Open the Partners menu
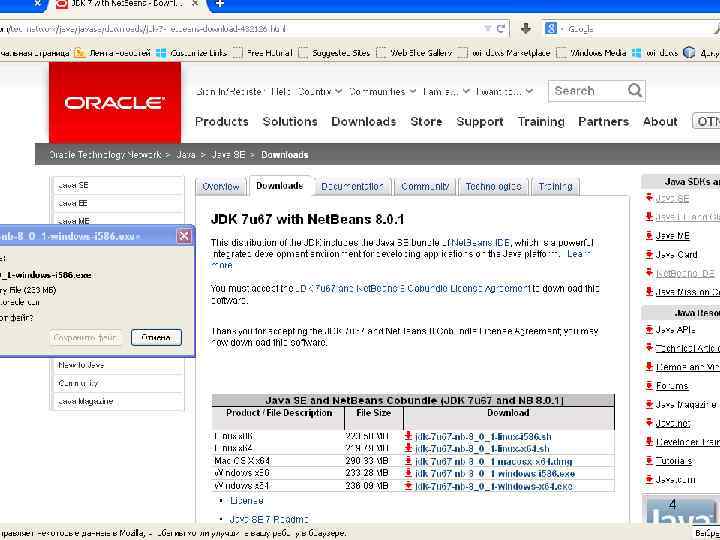Image resolution: width=720 pixels, height=540 pixels. coord(603,122)
